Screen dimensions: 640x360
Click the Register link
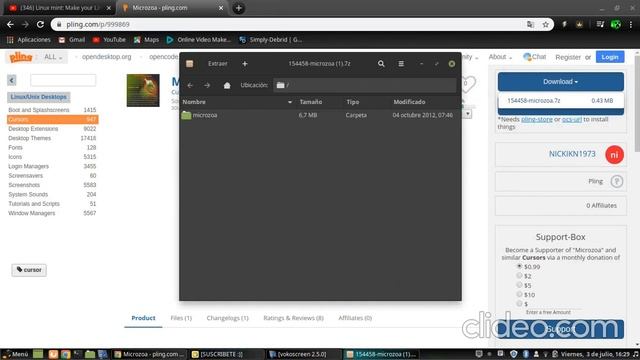568,58
